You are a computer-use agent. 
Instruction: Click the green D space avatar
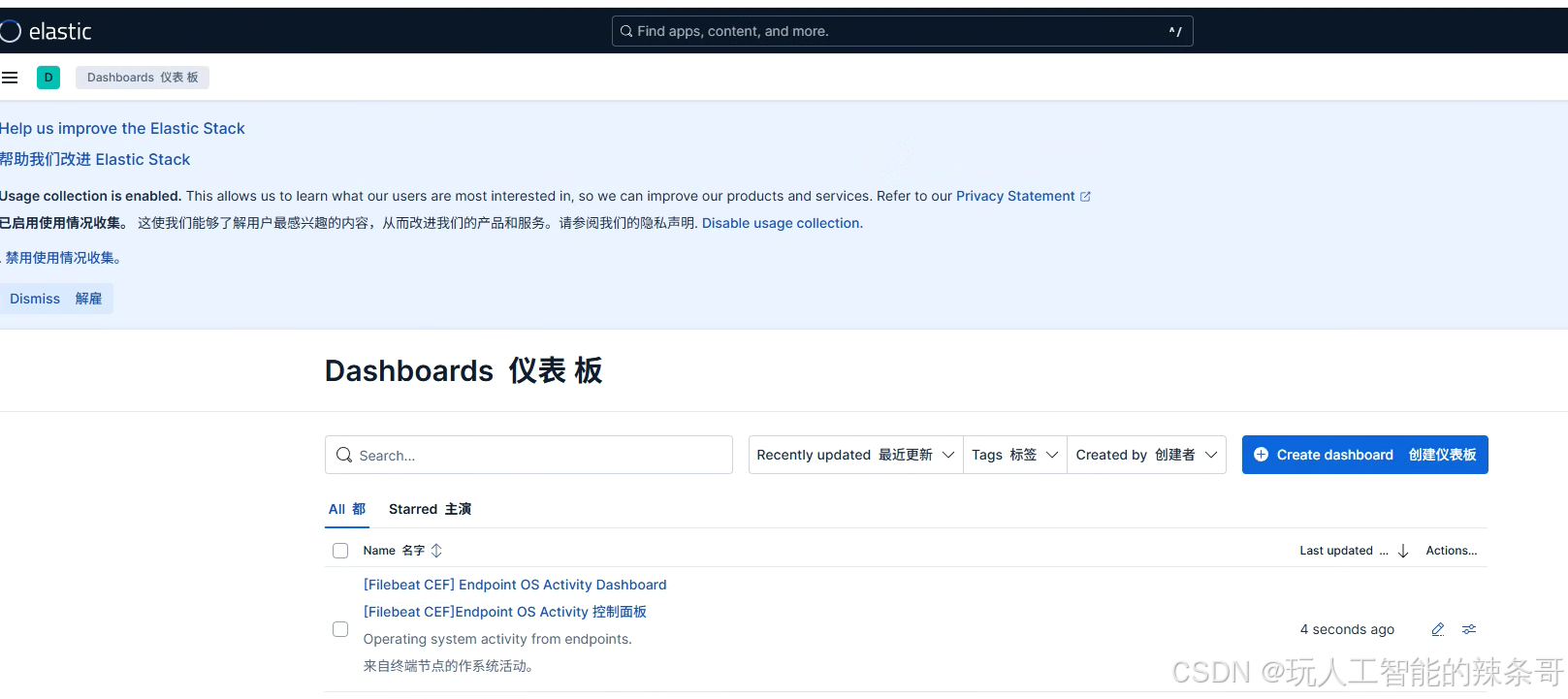click(x=48, y=78)
